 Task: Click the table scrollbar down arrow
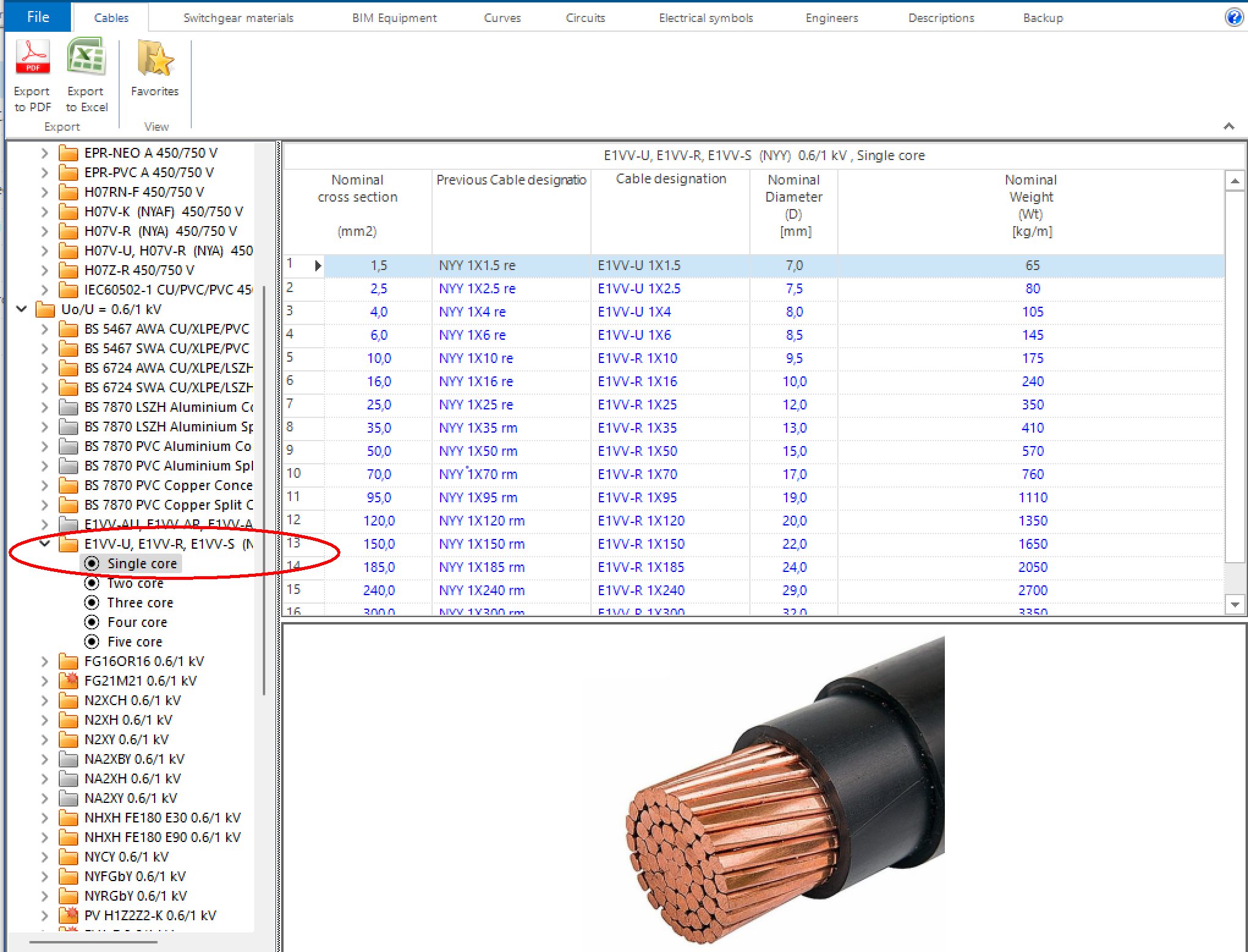[1235, 604]
